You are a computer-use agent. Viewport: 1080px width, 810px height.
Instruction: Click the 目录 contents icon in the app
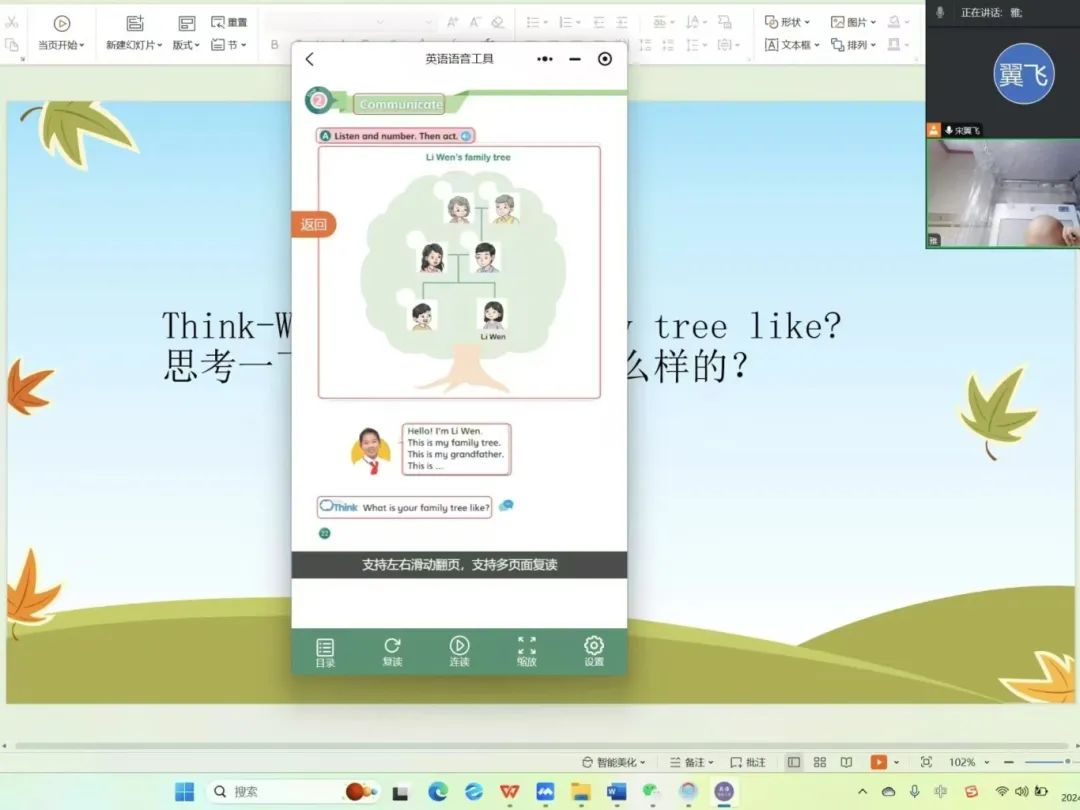click(325, 652)
